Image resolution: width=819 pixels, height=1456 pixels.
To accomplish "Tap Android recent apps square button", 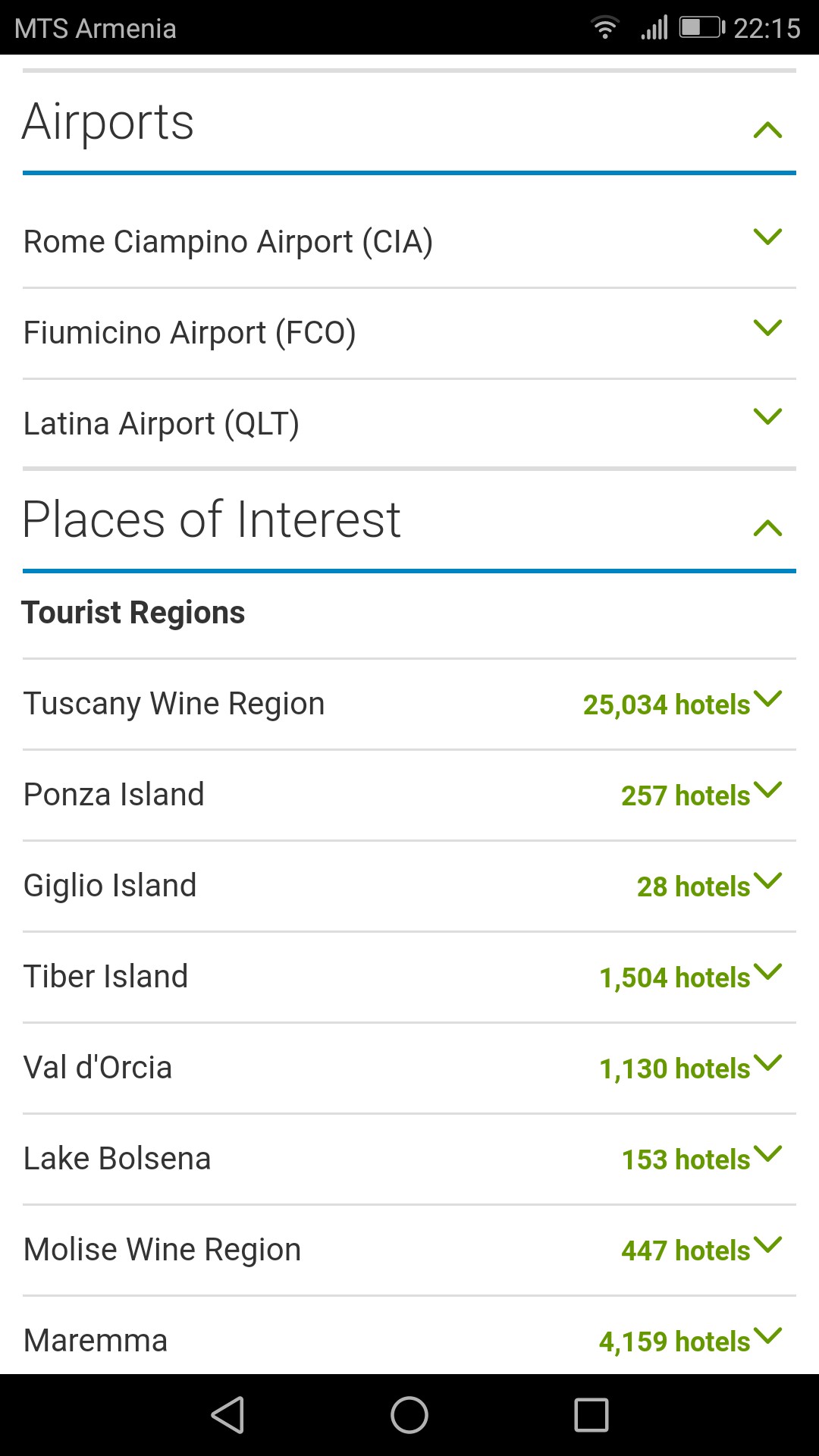I will pos(591,1415).
